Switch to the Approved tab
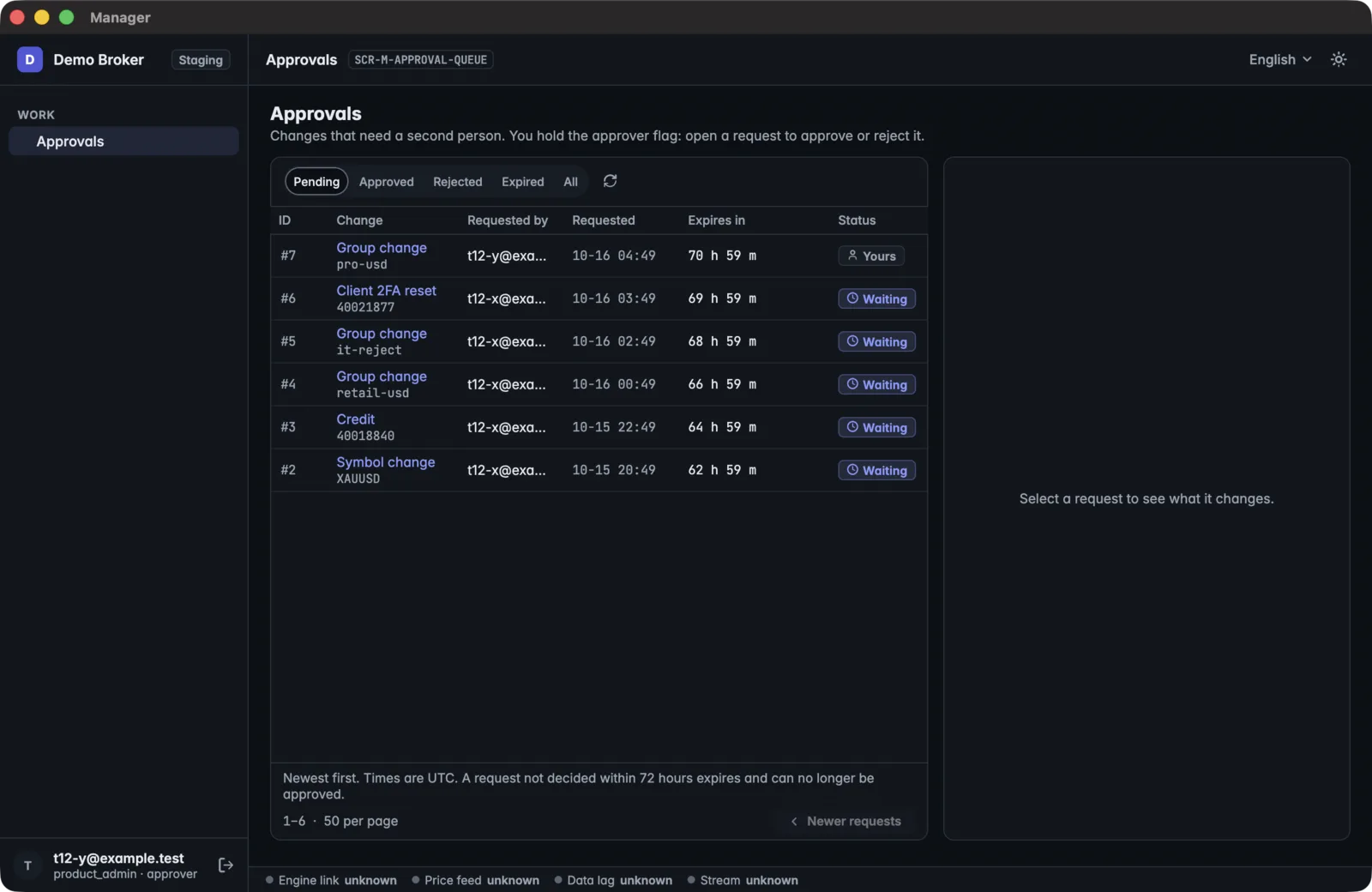1372x892 pixels. click(x=386, y=182)
